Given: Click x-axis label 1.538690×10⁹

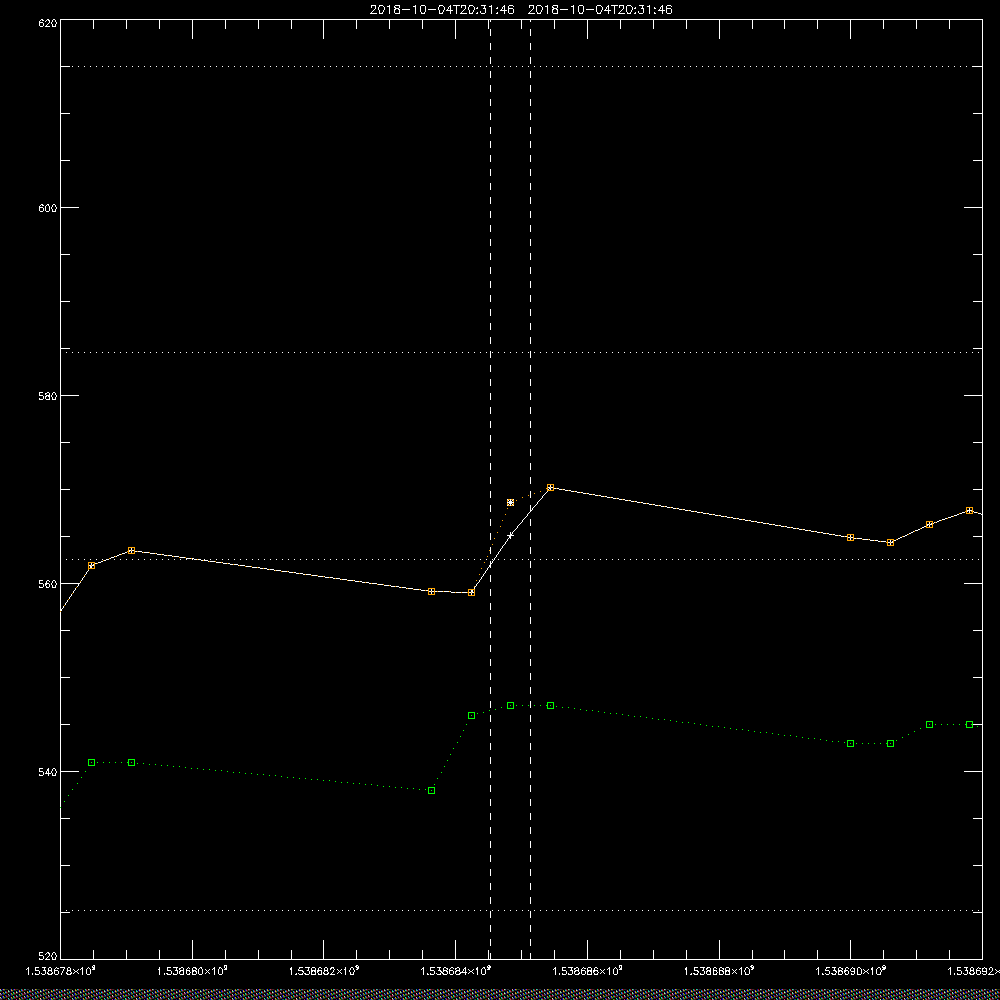Looking at the screenshot, I should [851, 971].
